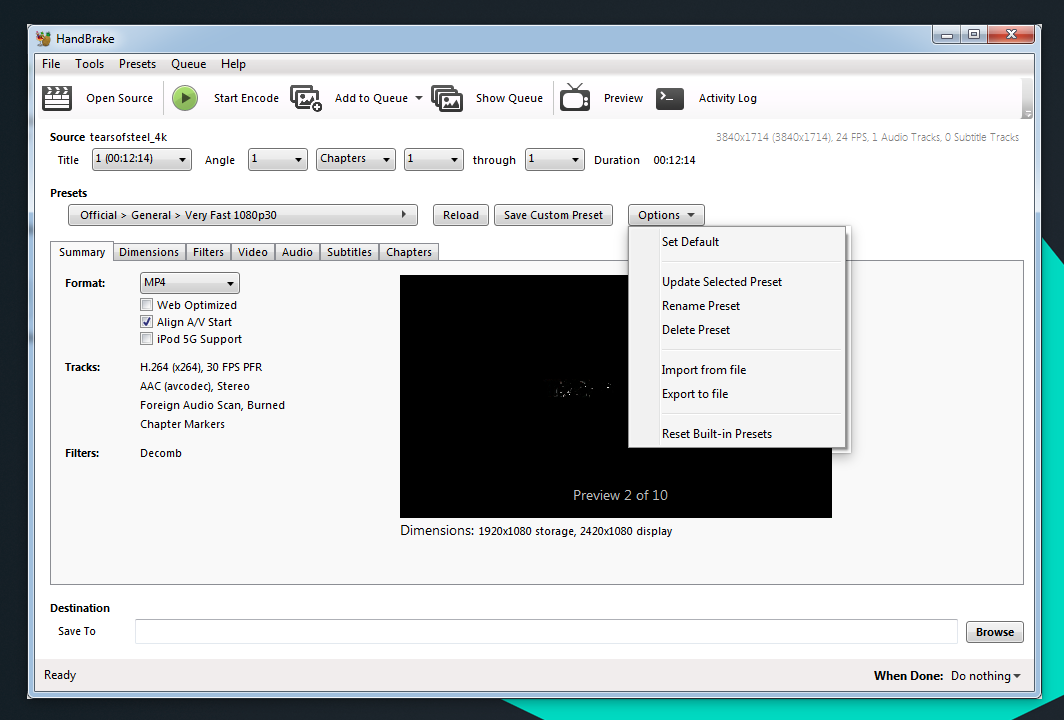Viewport: 1064px width, 720px height.
Task: Choose Import from file
Action: click(737, 370)
